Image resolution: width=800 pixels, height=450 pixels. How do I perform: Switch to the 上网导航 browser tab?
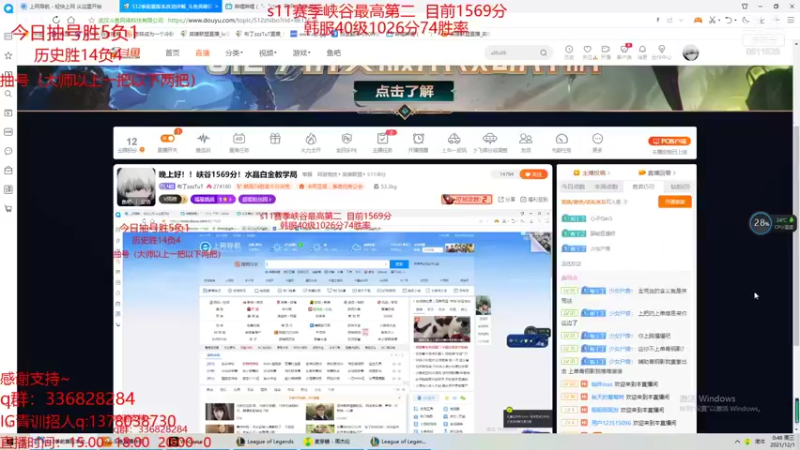pyautogui.click(x=65, y=6)
